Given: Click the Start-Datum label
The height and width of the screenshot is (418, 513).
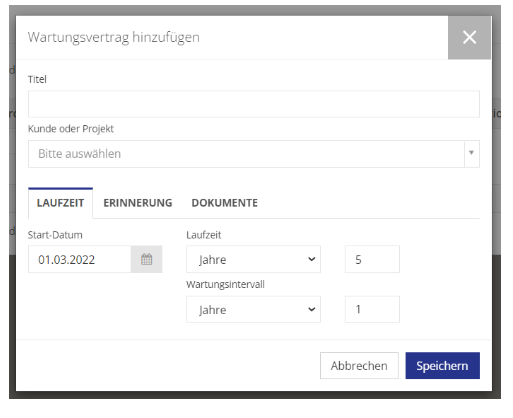Looking at the screenshot, I should tap(55, 235).
